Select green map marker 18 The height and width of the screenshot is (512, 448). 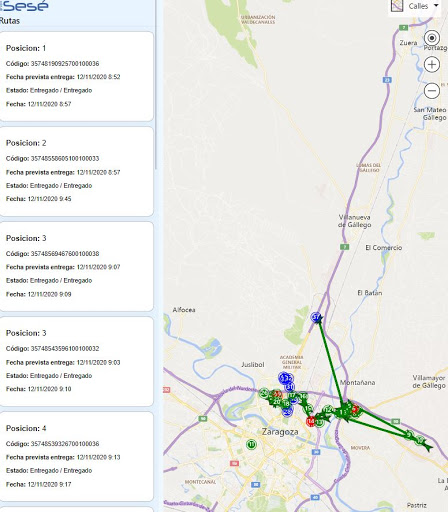click(286, 404)
